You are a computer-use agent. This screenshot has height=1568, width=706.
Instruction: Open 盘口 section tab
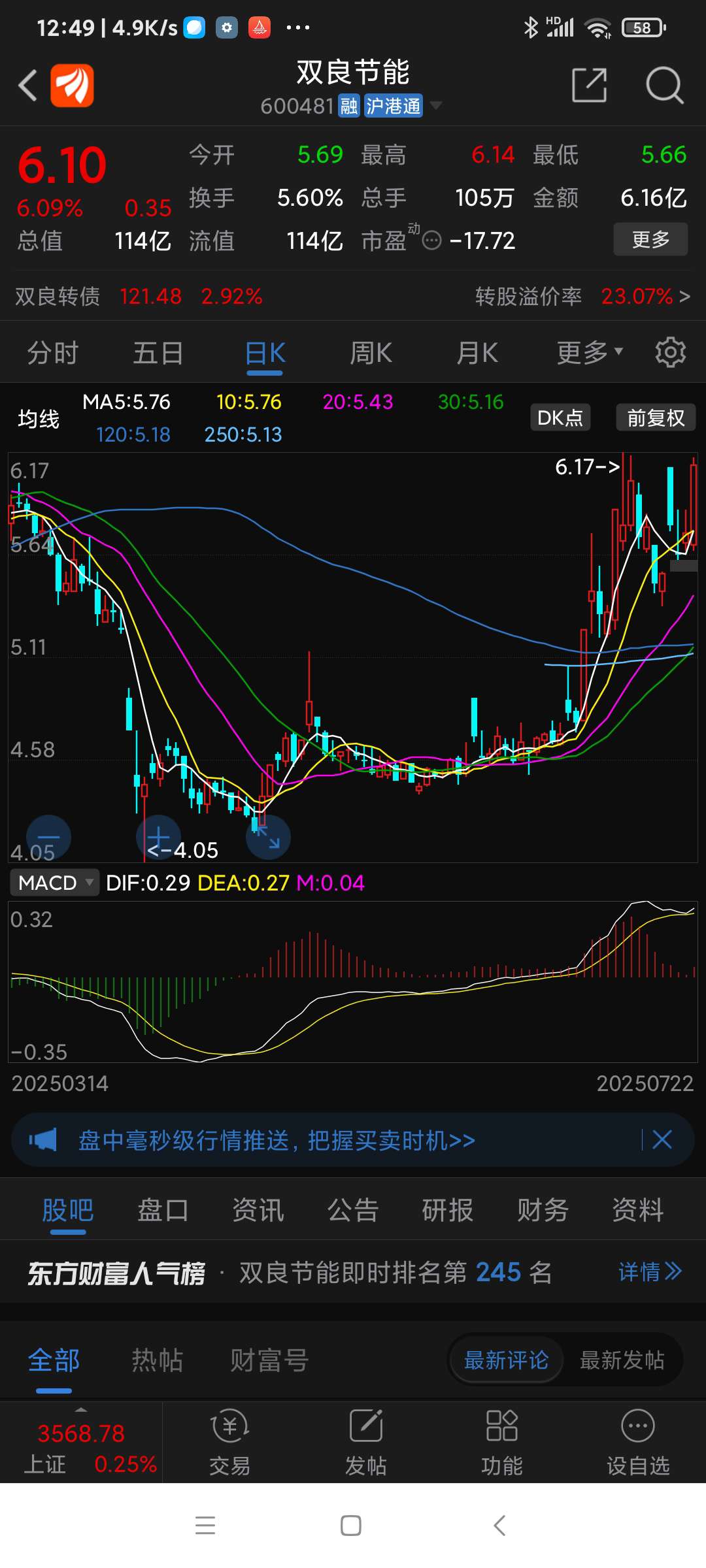coord(163,1210)
